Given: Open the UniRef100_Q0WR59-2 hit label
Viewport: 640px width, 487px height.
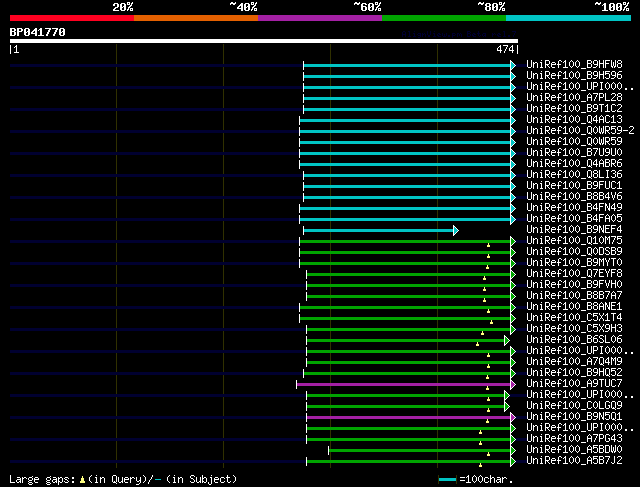Looking at the screenshot, I should point(580,130).
